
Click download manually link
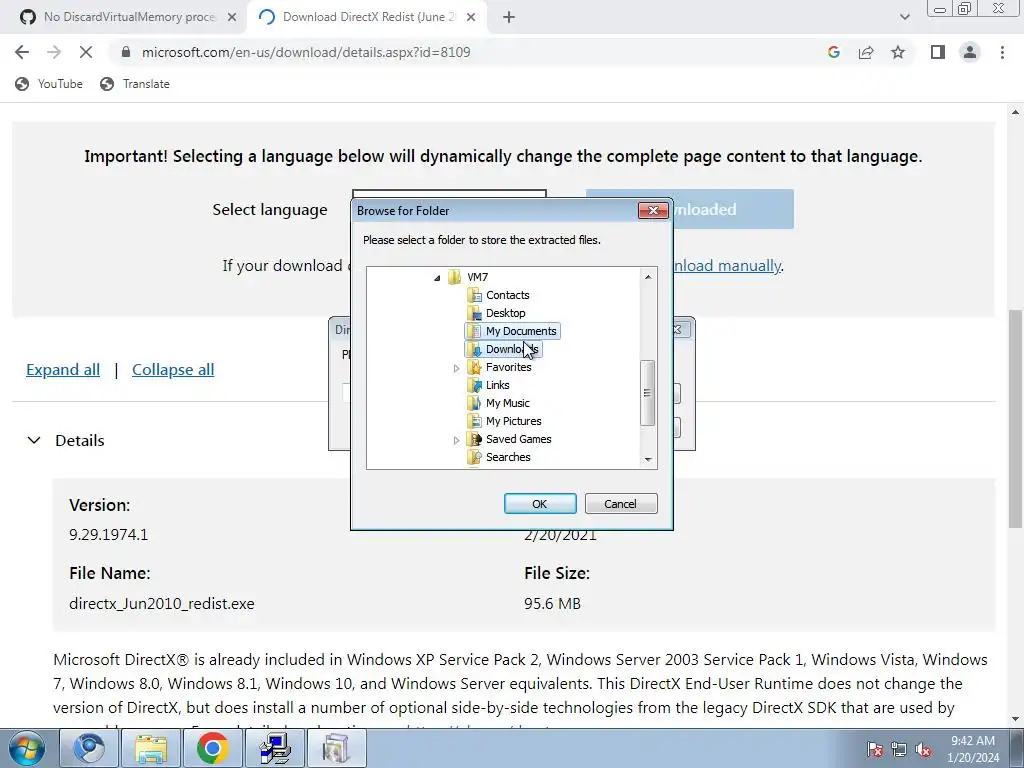pos(727,265)
